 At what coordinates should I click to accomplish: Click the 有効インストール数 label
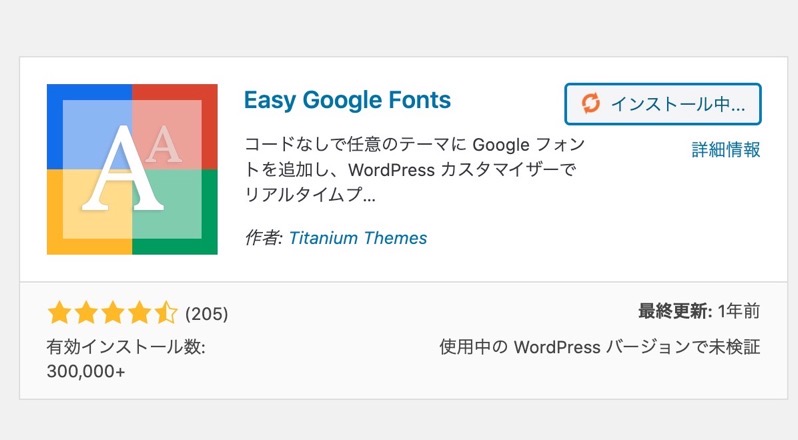tap(126, 347)
